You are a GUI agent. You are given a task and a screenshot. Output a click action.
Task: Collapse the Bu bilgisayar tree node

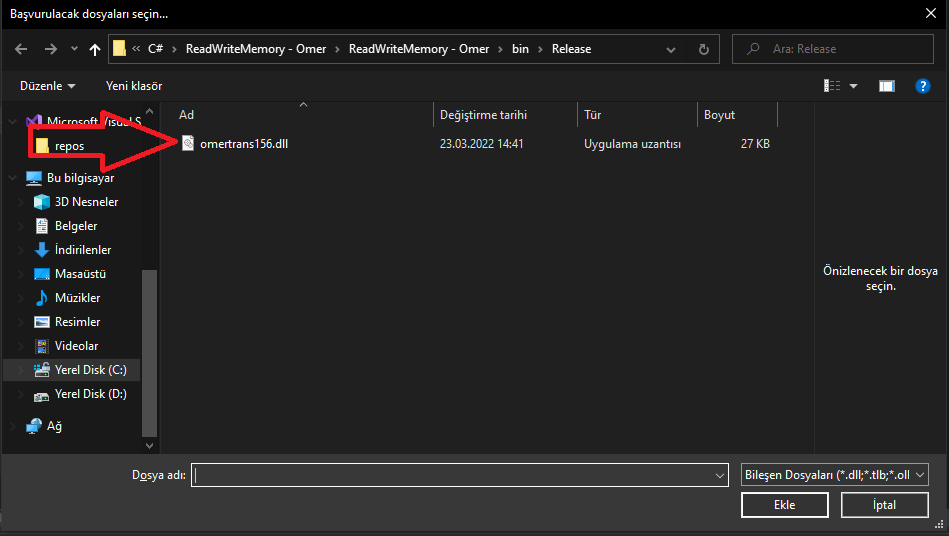pyautogui.click(x=12, y=178)
